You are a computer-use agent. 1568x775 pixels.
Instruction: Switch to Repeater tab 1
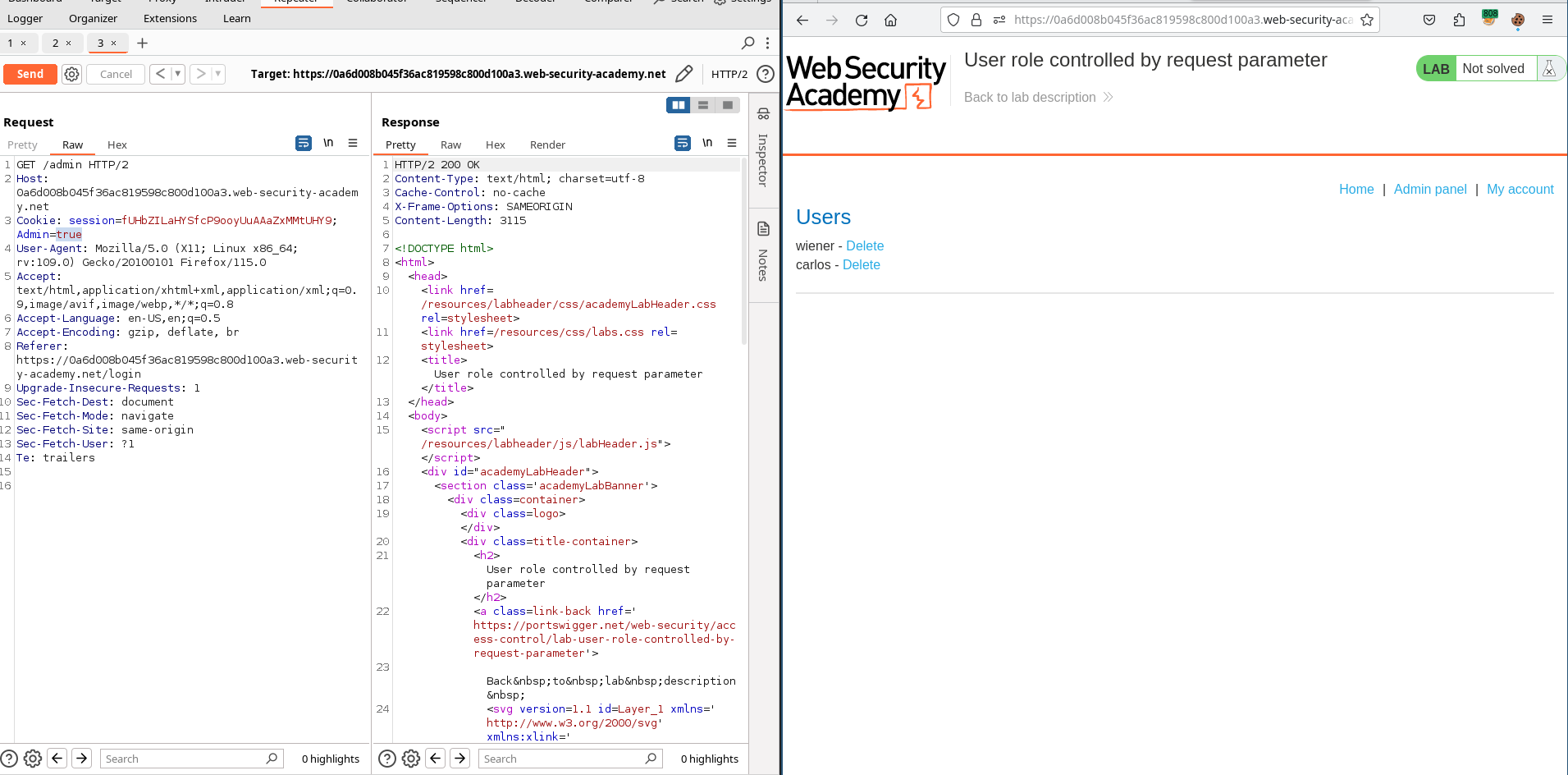click(x=11, y=43)
